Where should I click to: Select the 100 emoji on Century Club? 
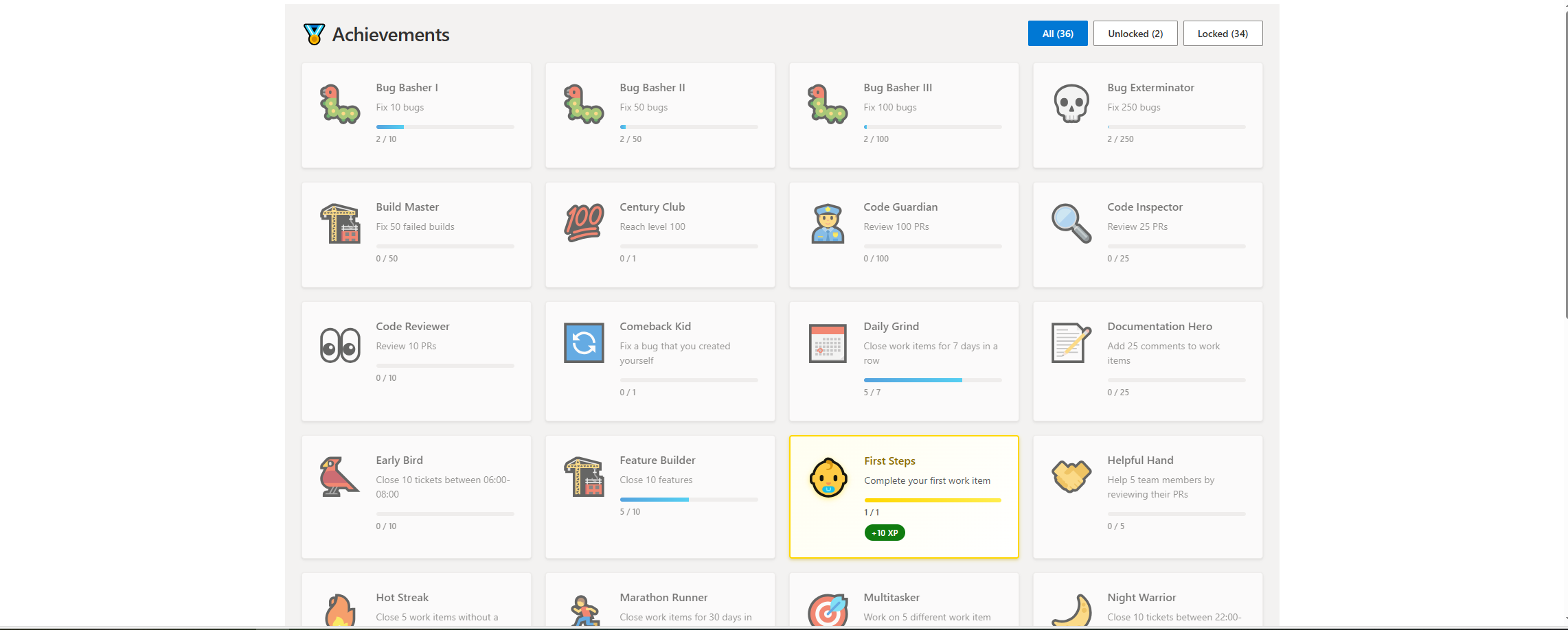coord(583,223)
